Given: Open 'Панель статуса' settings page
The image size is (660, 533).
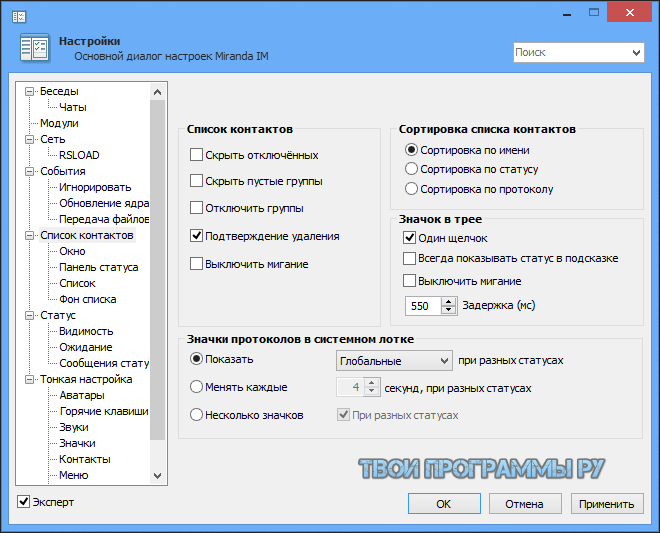Looking at the screenshot, I should [x=98, y=268].
